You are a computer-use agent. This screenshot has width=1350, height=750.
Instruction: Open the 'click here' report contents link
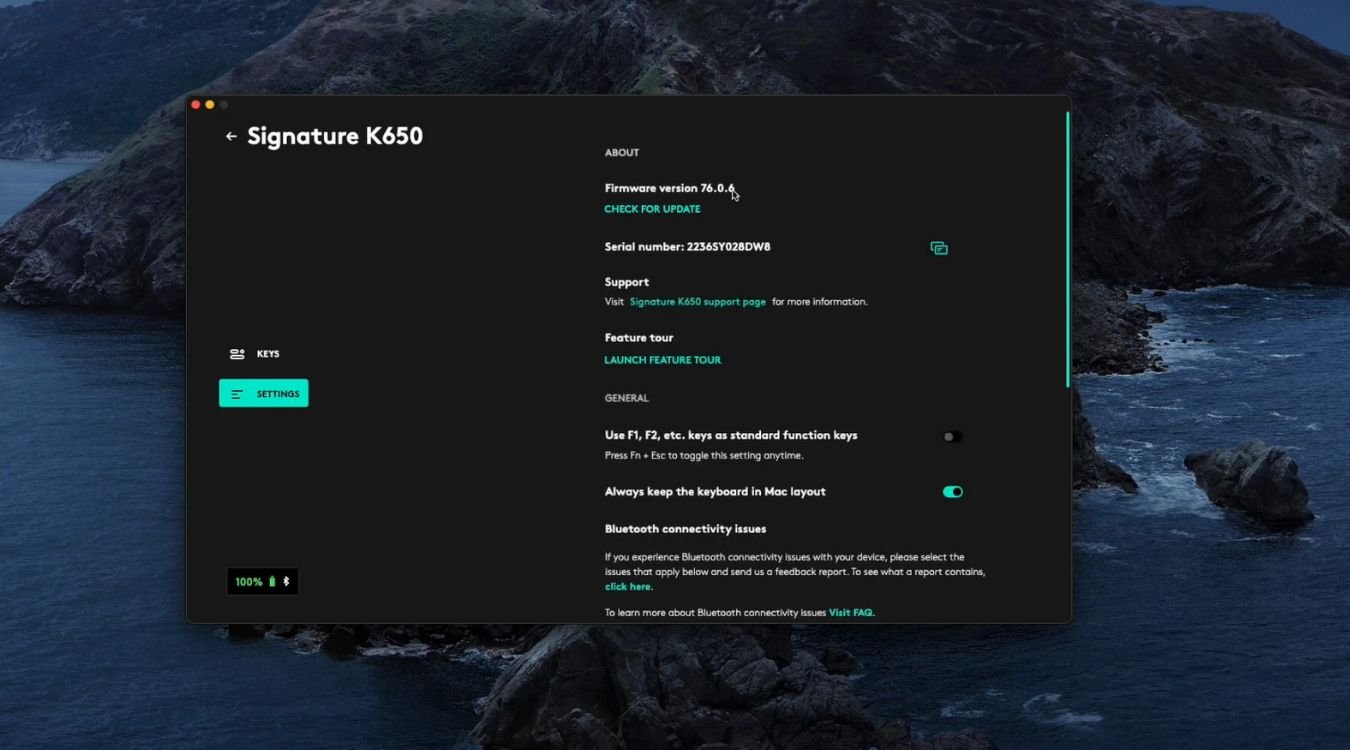click(x=628, y=587)
